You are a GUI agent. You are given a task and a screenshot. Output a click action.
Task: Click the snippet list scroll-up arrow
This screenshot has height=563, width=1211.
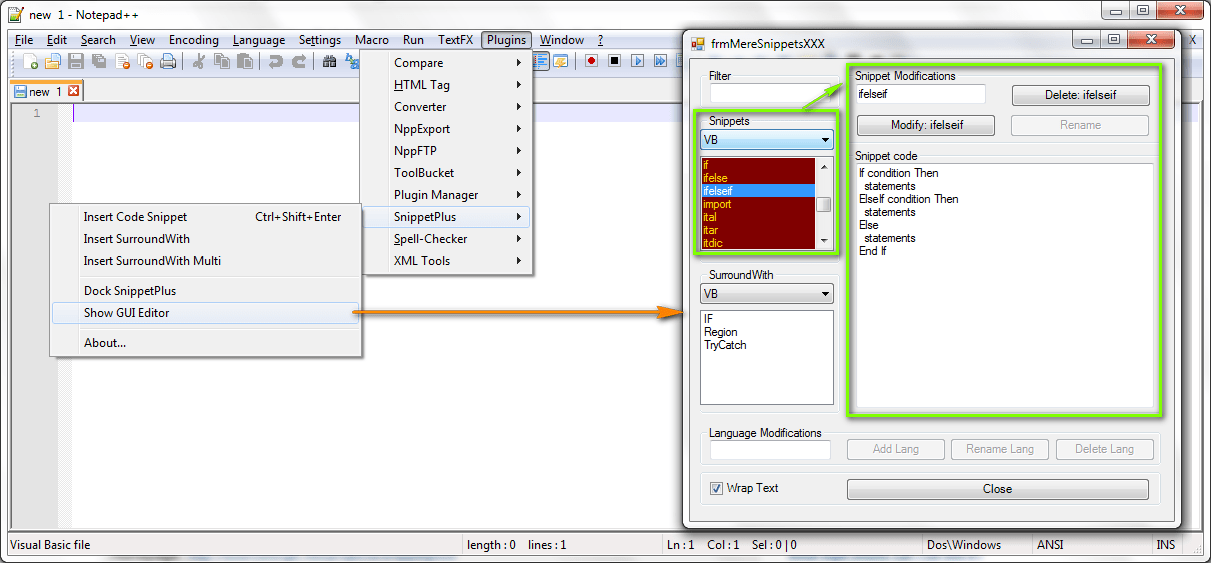coord(824,165)
